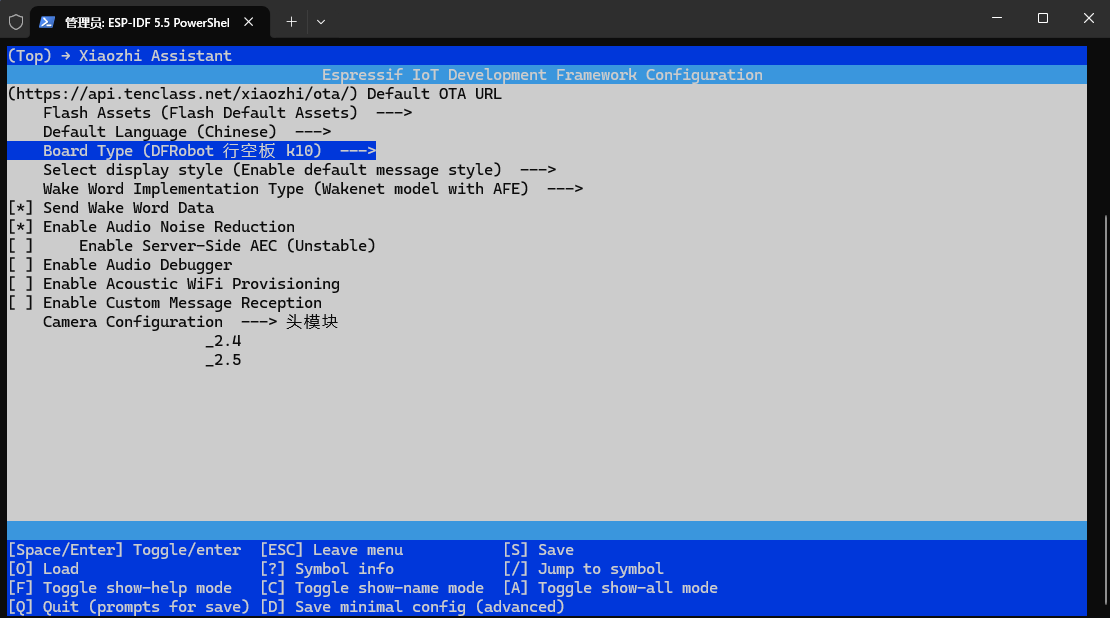Click the (Top) breadcrumb
1110x618 pixels.
(x=30, y=56)
